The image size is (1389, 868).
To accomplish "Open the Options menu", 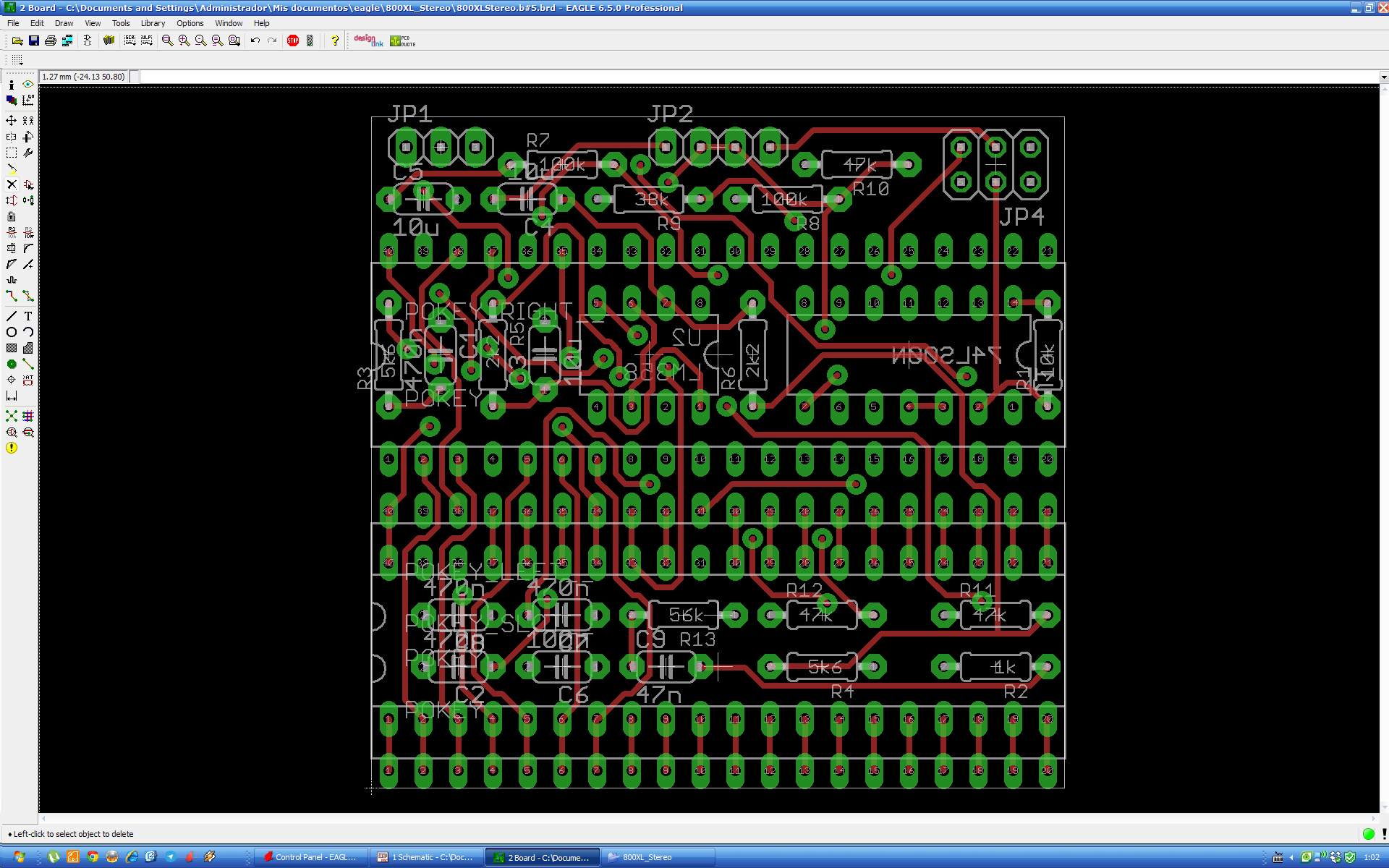I will (190, 23).
